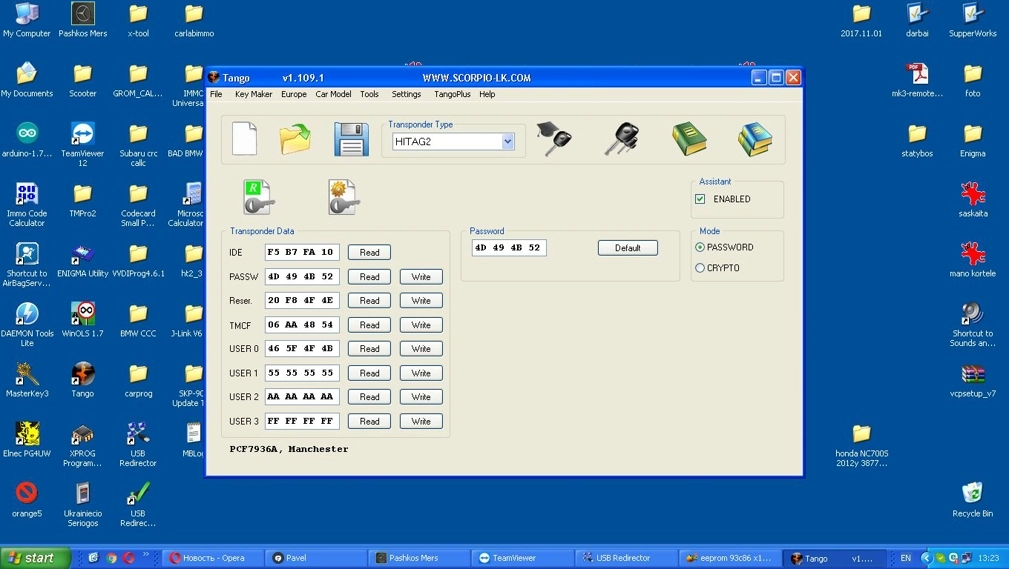Click the Password input field
Image resolution: width=1009 pixels, height=569 pixels.
tap(509, 248)
